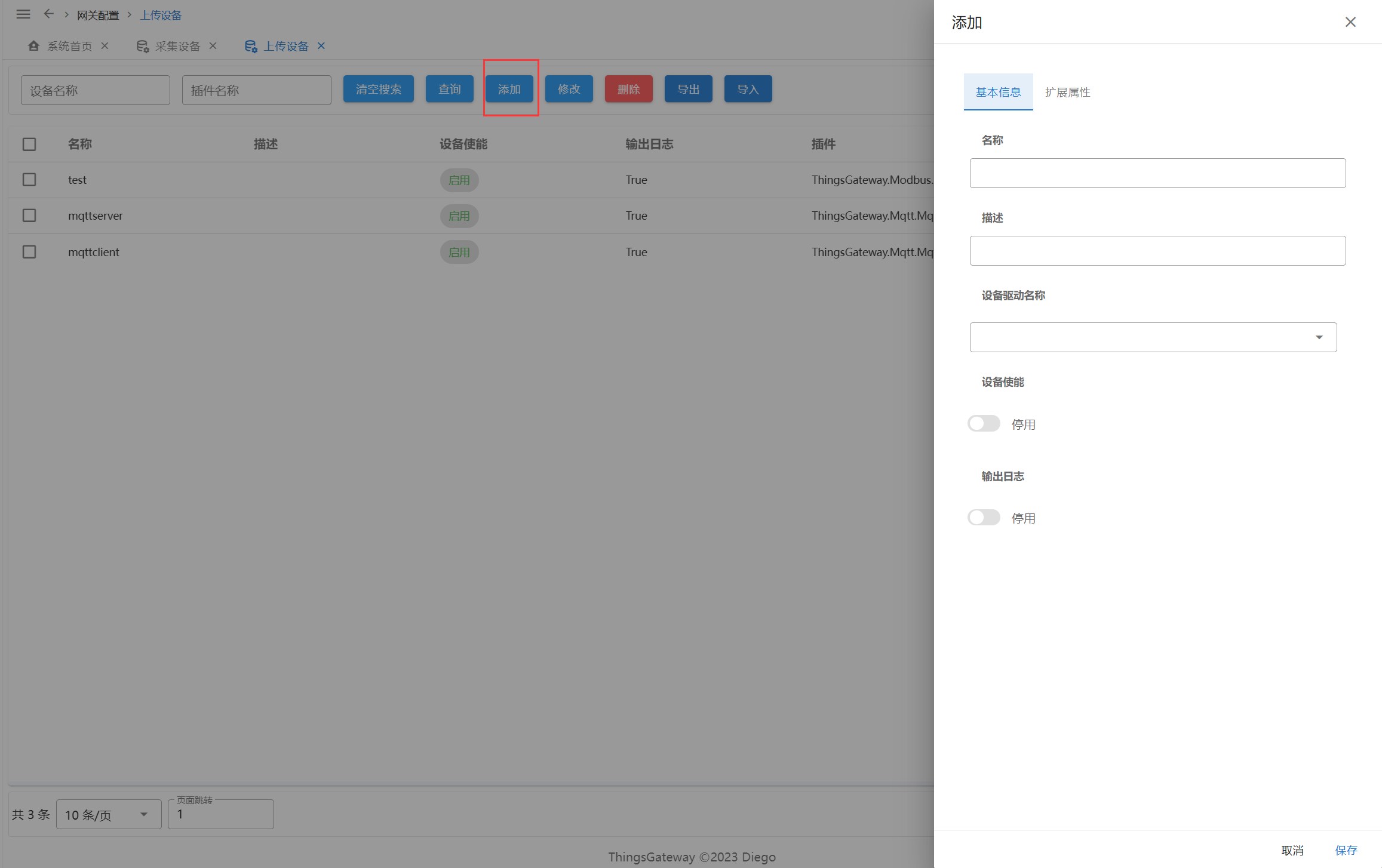Close the 系统首页 tab
This screenshot has width=1382, height=868.
point(105,46)
